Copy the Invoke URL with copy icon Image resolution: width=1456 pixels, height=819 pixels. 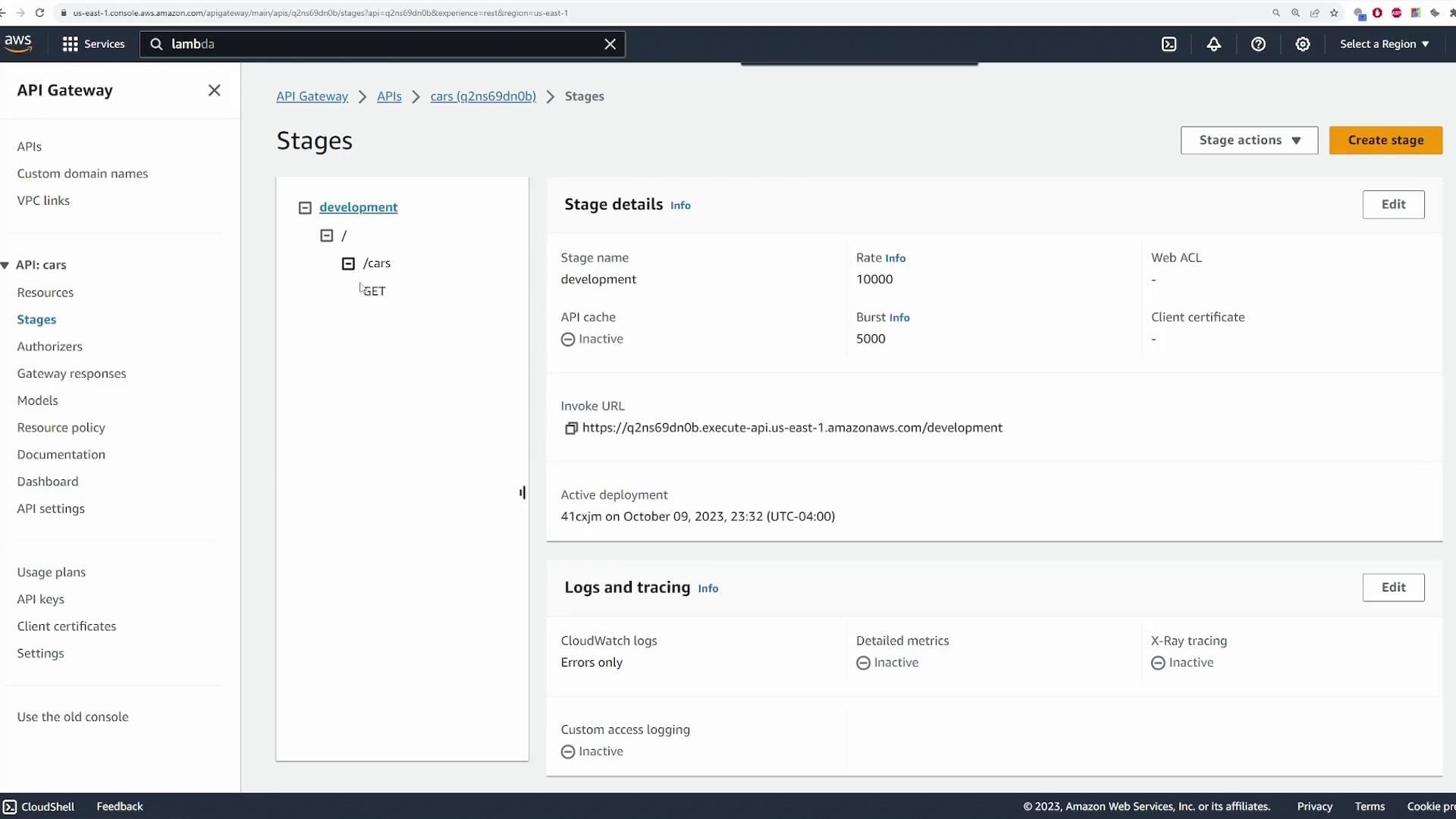571,428
